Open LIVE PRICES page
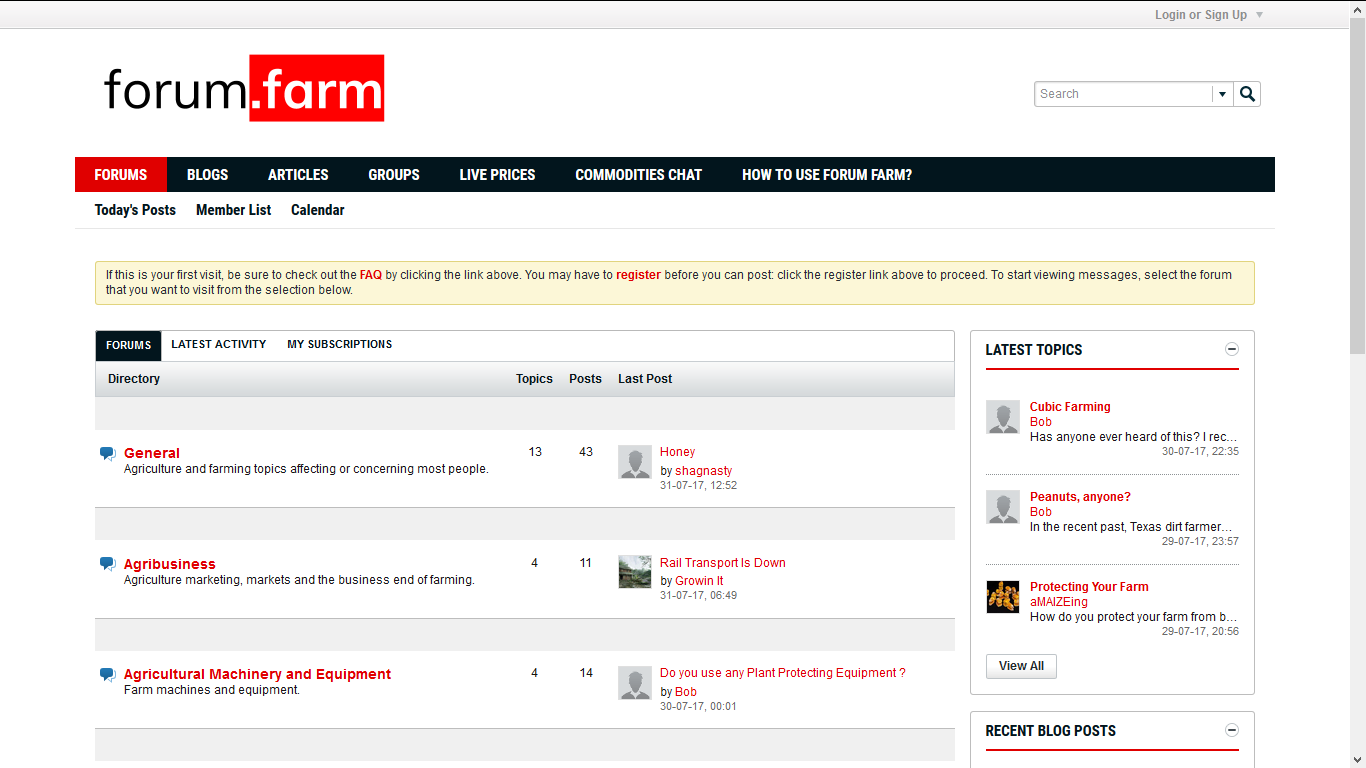Viewport: 1366px width, 768px height. tap(497, 175)
